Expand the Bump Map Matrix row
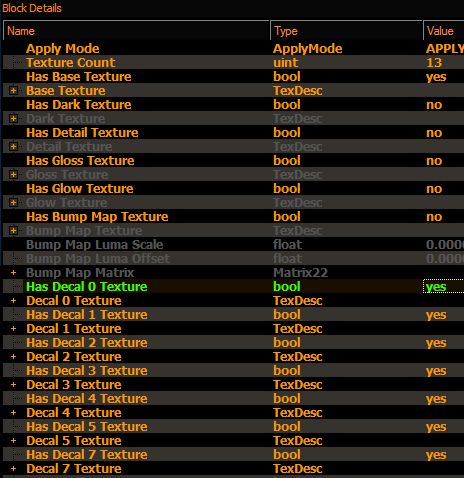This screenshot has width=464, height=478. coord(13,273)
